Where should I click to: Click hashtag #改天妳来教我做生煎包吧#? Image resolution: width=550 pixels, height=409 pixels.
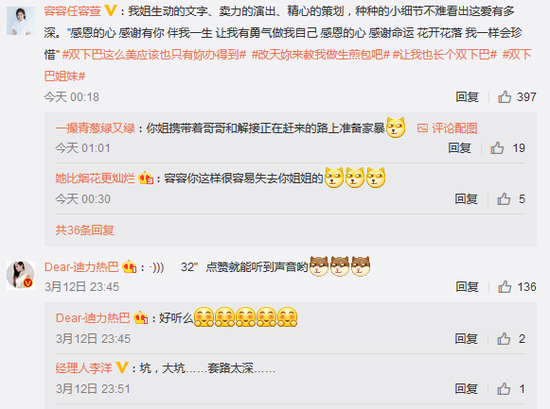[x=321, y=55]
